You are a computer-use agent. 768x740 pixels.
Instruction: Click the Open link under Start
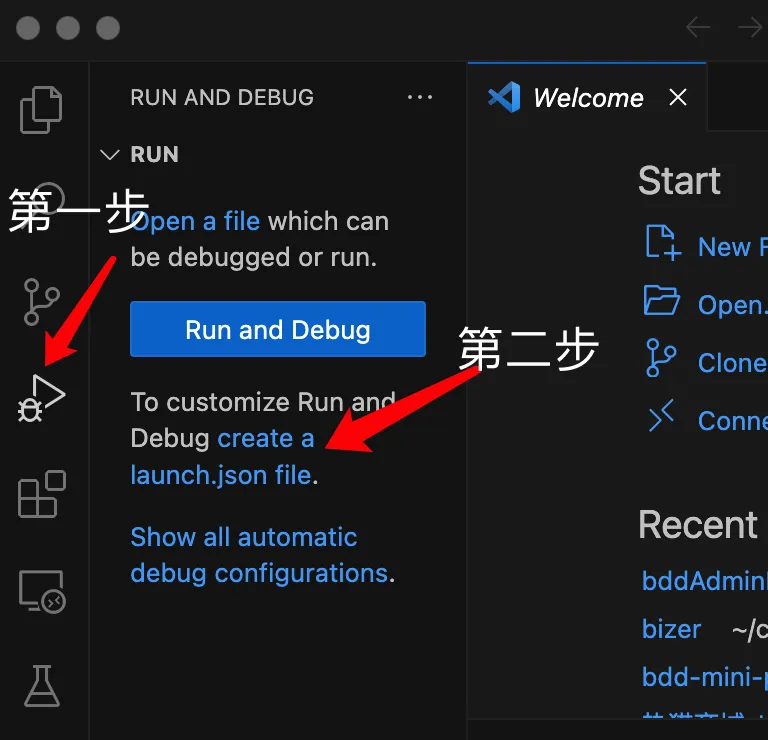click(730, 304)
